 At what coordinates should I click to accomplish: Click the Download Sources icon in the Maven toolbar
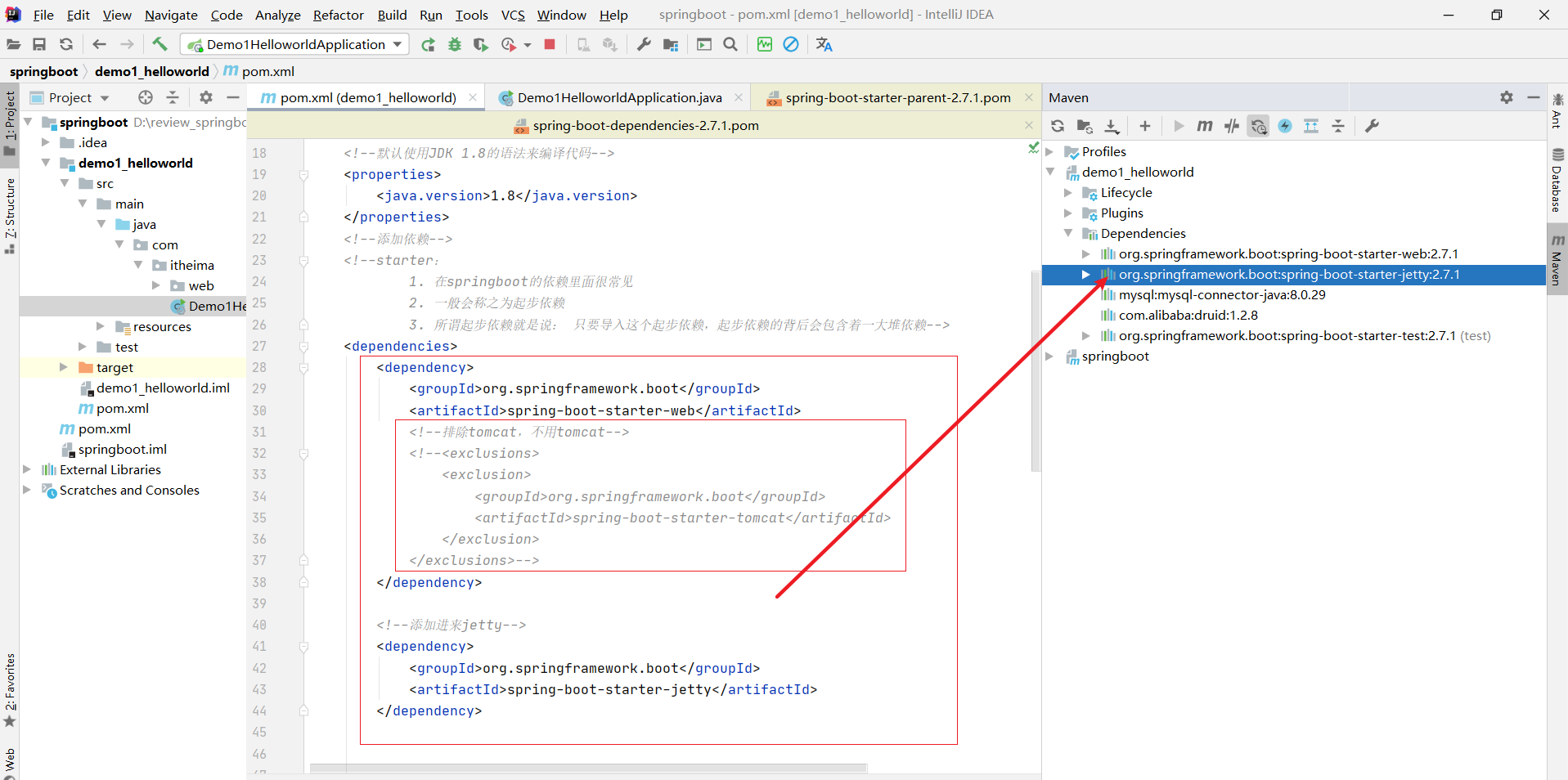click(x=1112, y=126)
